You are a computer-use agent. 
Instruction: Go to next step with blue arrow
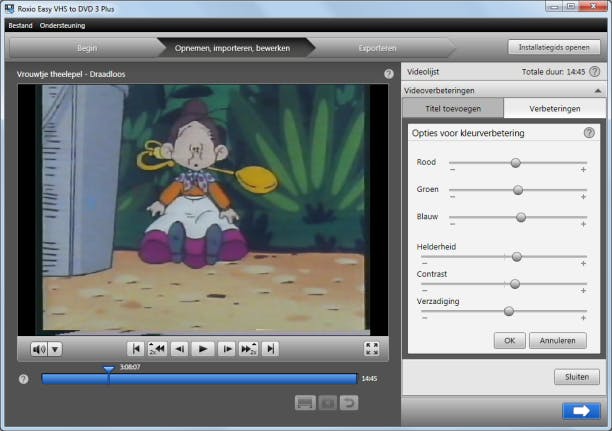coord(581,411)
